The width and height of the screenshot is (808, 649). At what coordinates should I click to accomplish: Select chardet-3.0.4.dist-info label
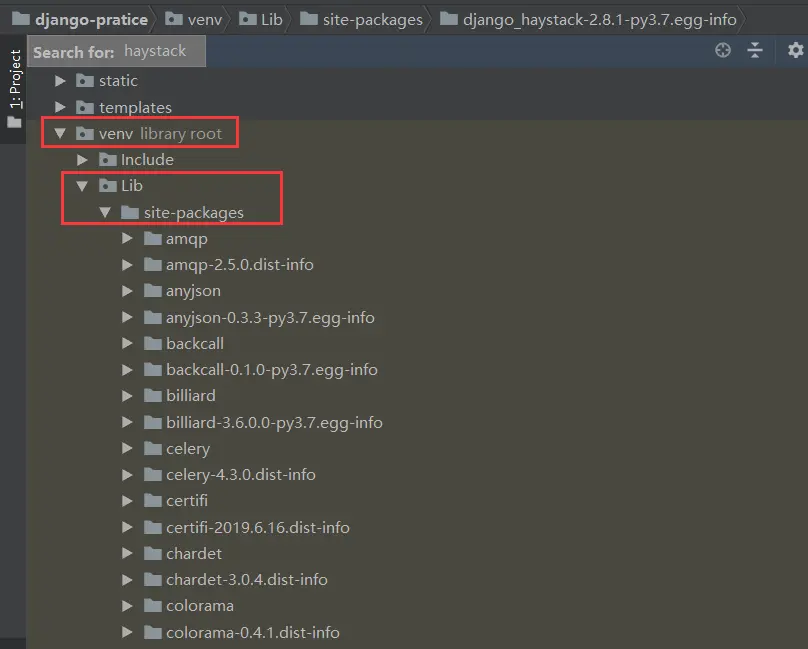click(x=247, y=580)
